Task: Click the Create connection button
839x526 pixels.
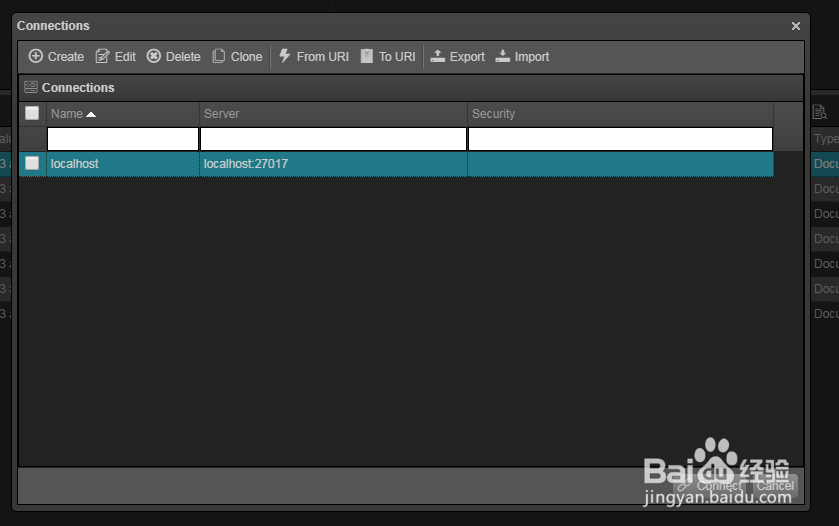Action: [56, 57]
